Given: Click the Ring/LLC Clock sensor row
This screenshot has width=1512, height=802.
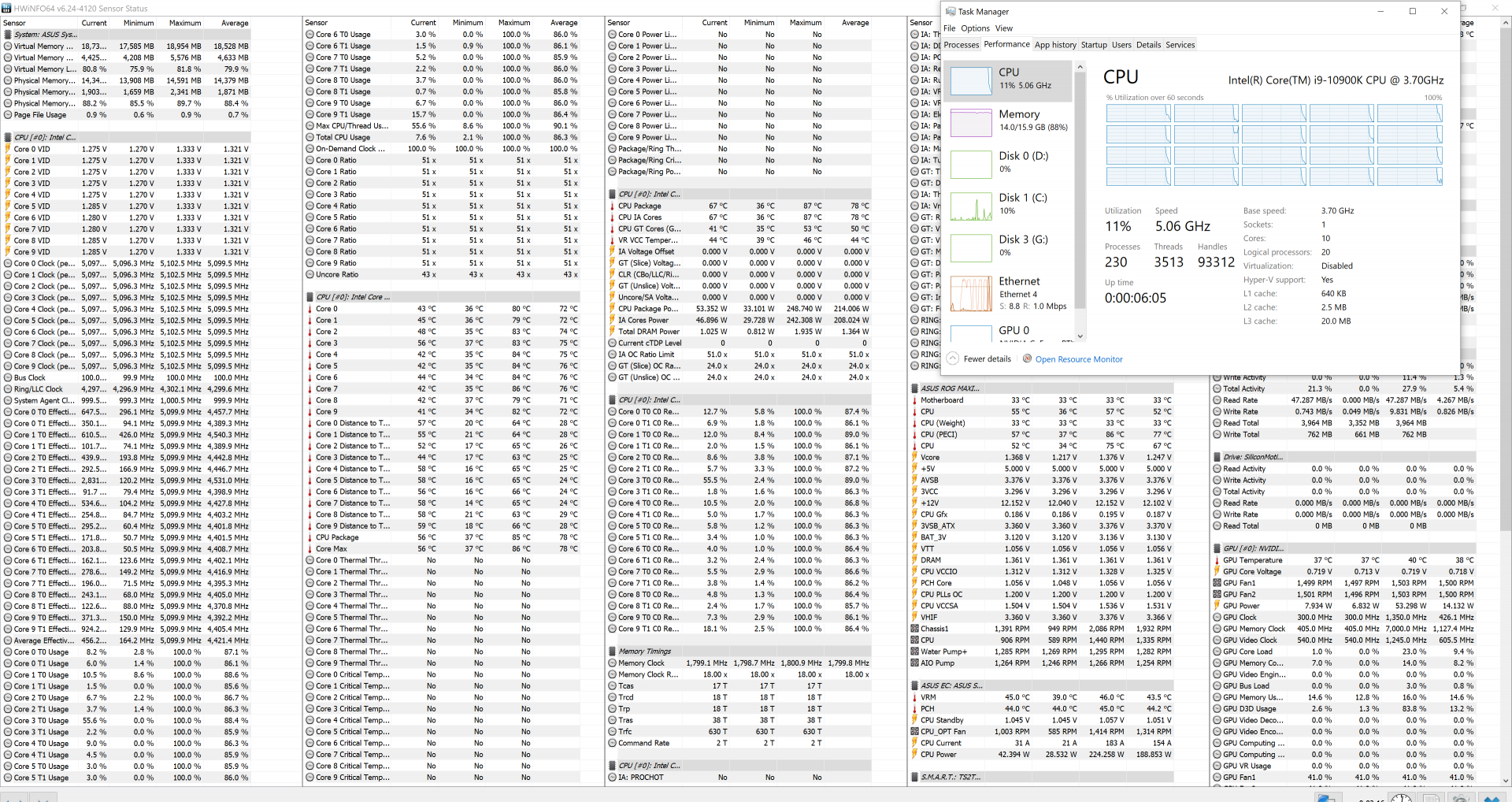Looking at the screenshot, I should tap(128, 389).
